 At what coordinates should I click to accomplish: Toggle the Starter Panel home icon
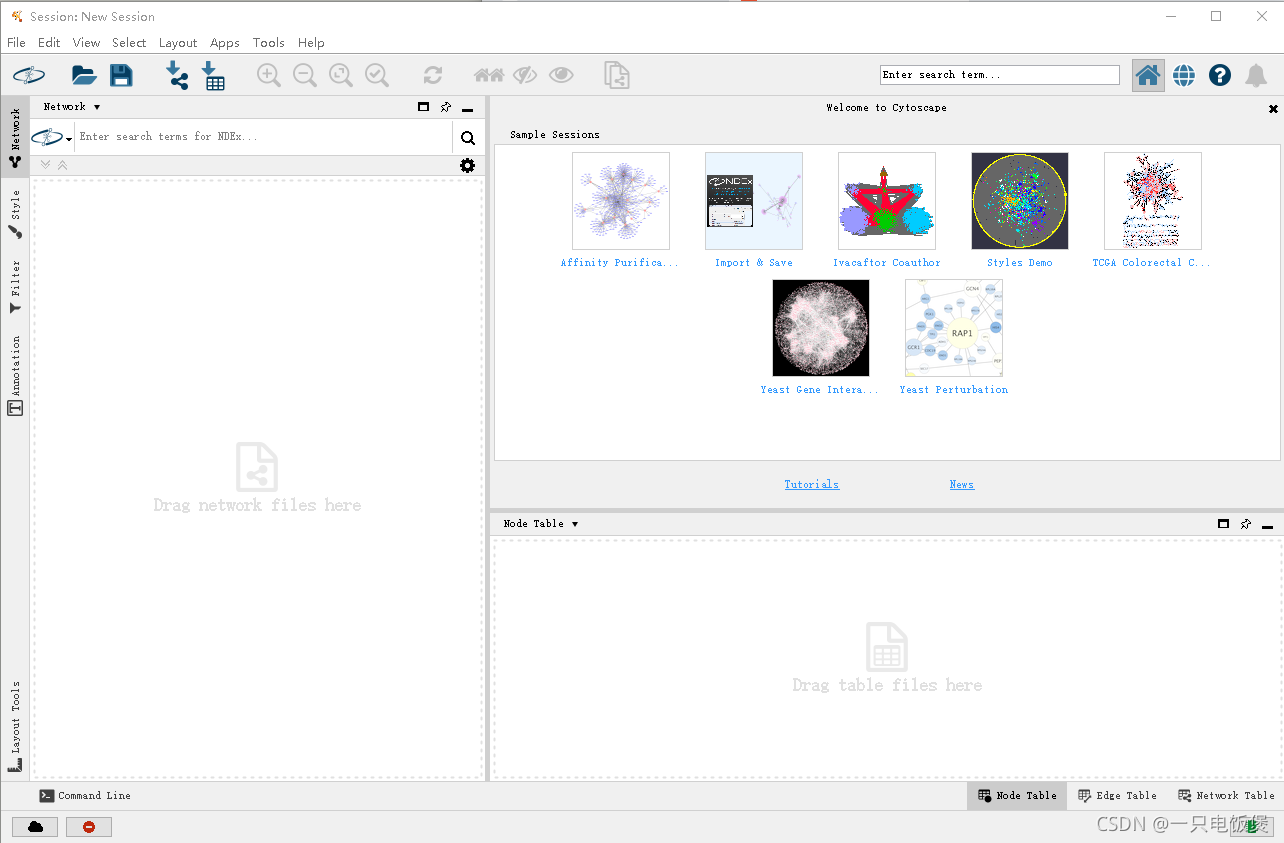pos(1148,75)
